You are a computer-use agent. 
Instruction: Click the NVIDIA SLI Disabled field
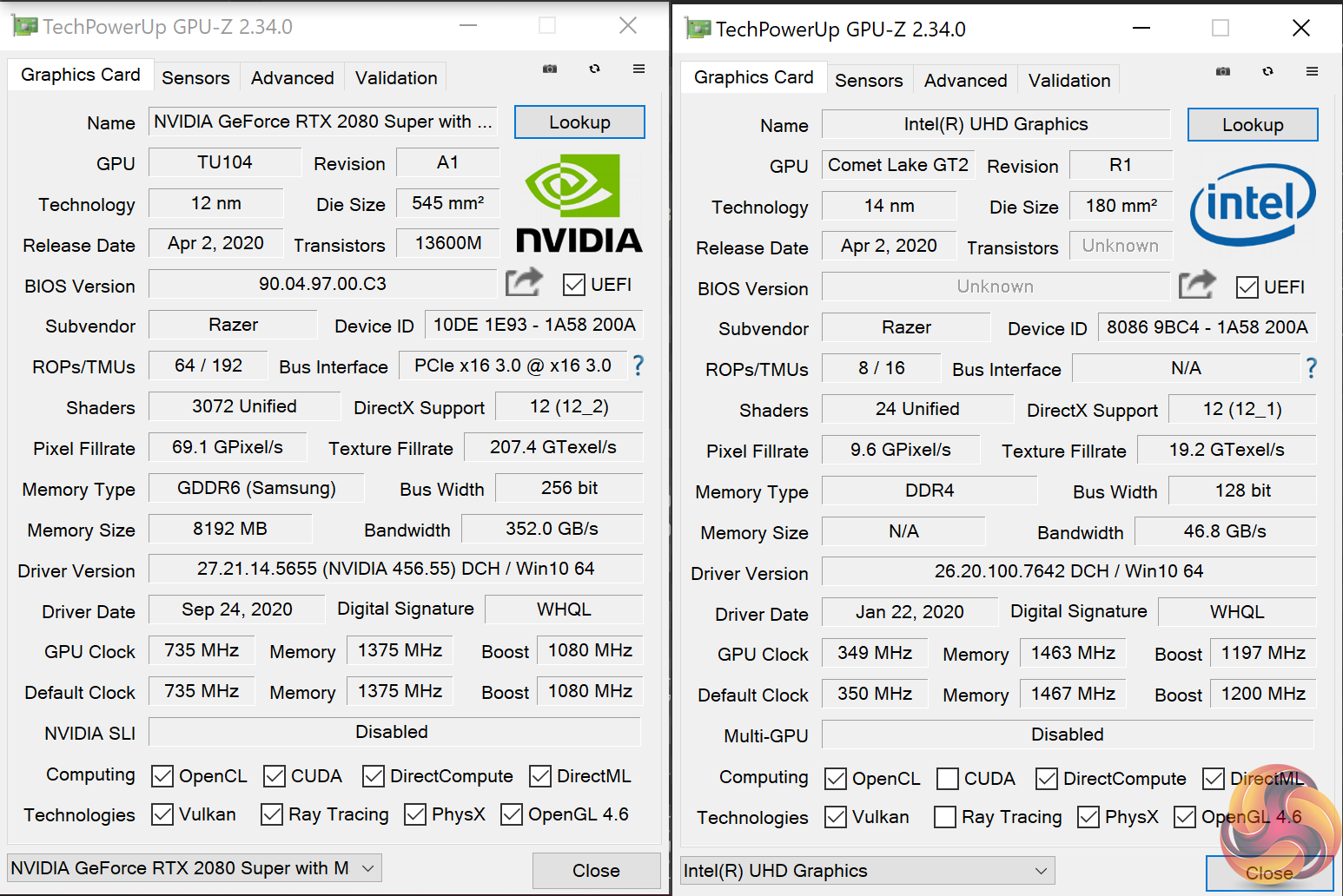[394, 732]
